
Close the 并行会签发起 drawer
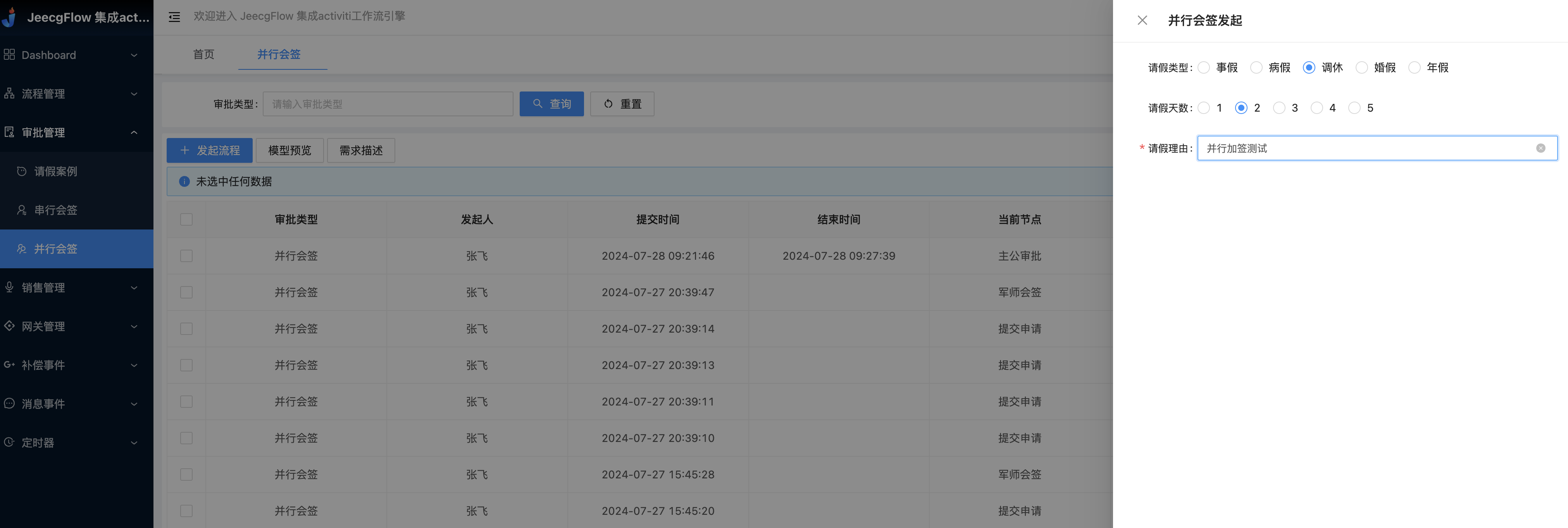1142,20
